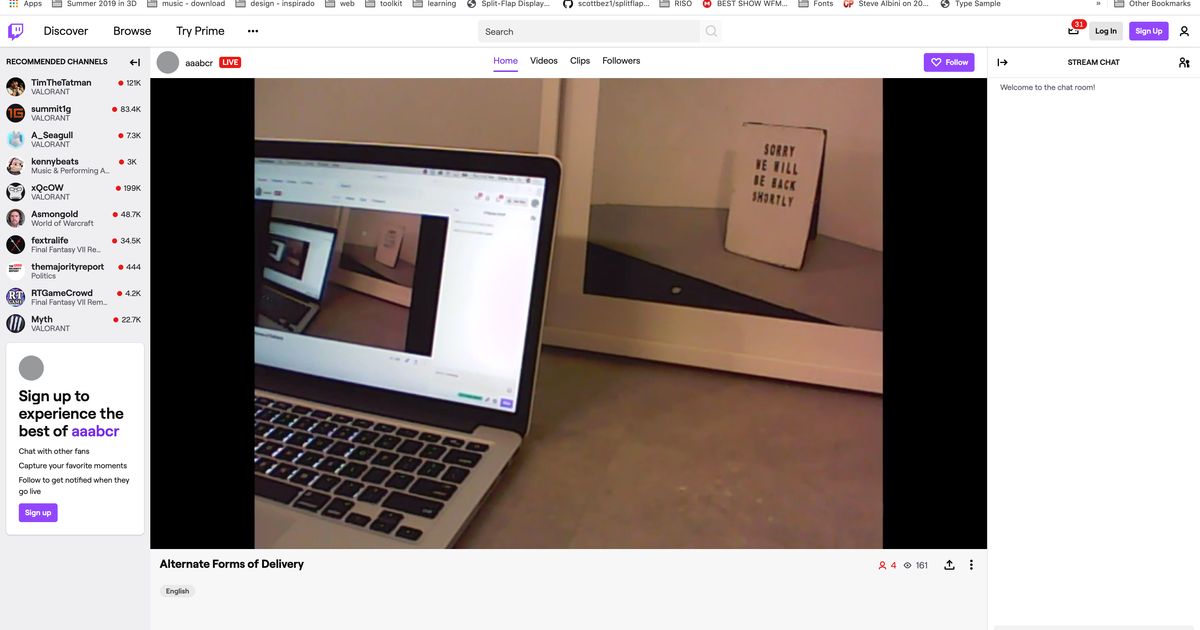Switch to the Videos tab
1200x630 pixels.
(544, 61)
